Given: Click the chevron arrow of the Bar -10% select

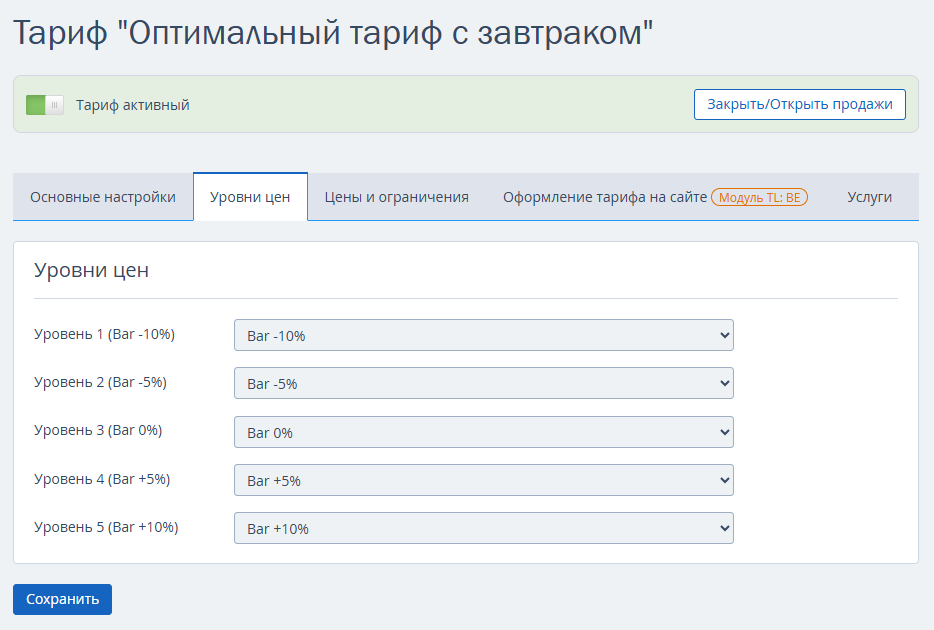Looking at the screenshot, I should [x=724, y=335].
